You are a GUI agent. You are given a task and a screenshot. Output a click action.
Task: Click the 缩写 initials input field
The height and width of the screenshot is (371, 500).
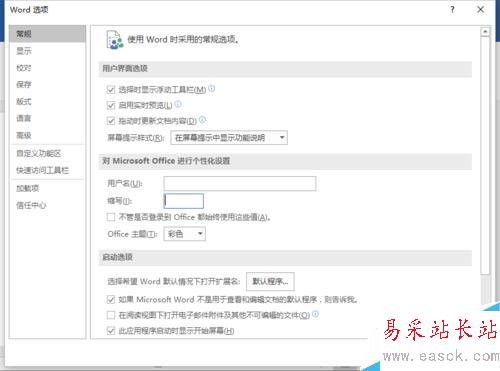pyautogui.click(x=184, y=201)
